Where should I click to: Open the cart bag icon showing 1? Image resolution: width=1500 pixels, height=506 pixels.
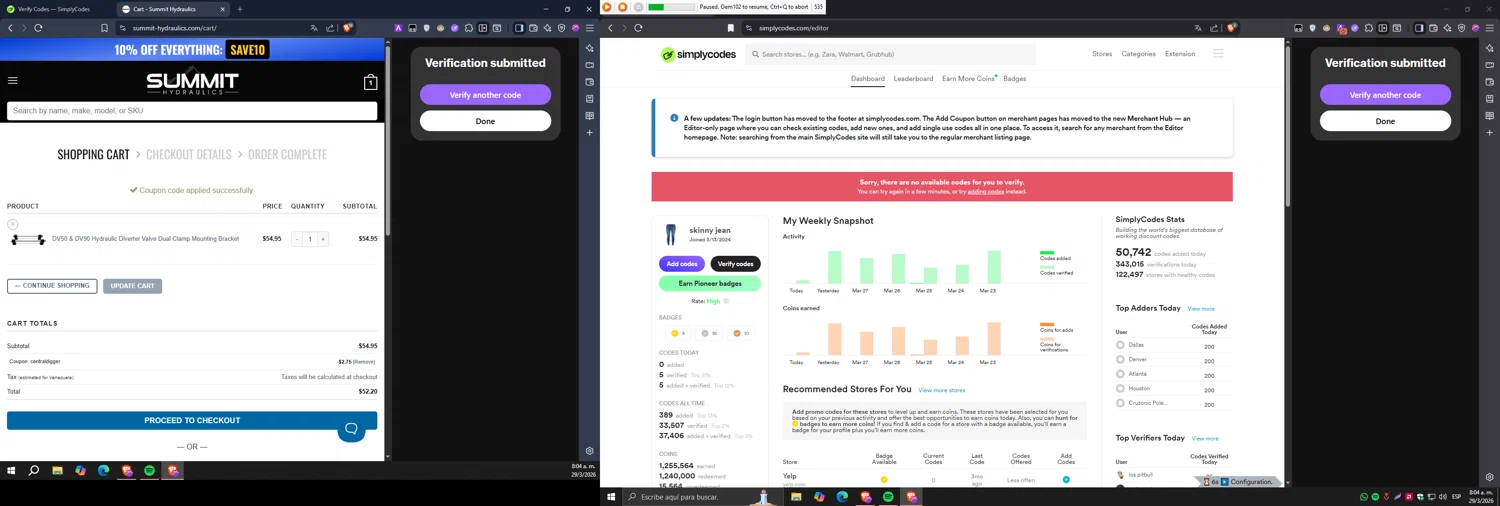coord(370,82)
